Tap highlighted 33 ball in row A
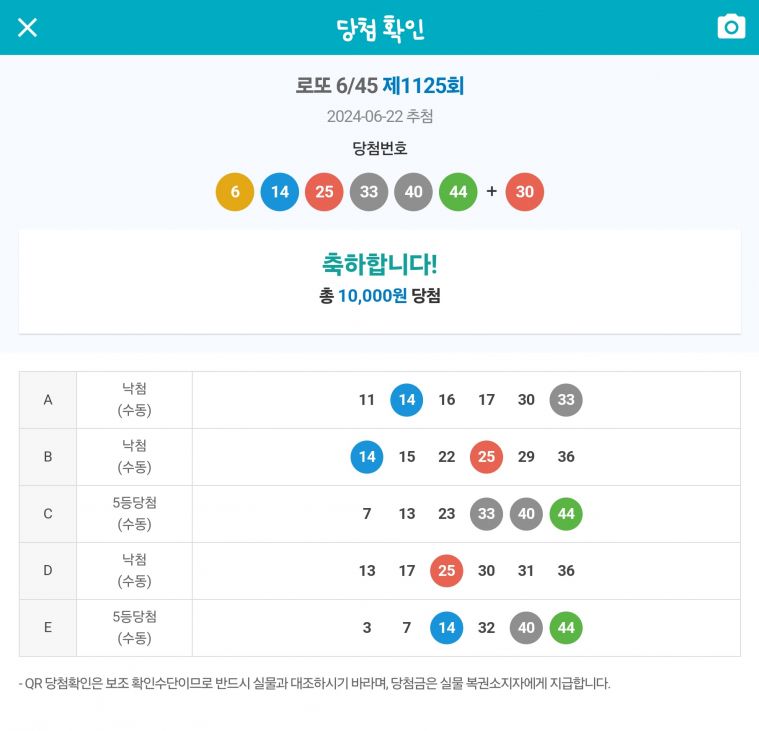The height and width of the screenshot is (731, 759). point(566,400)
